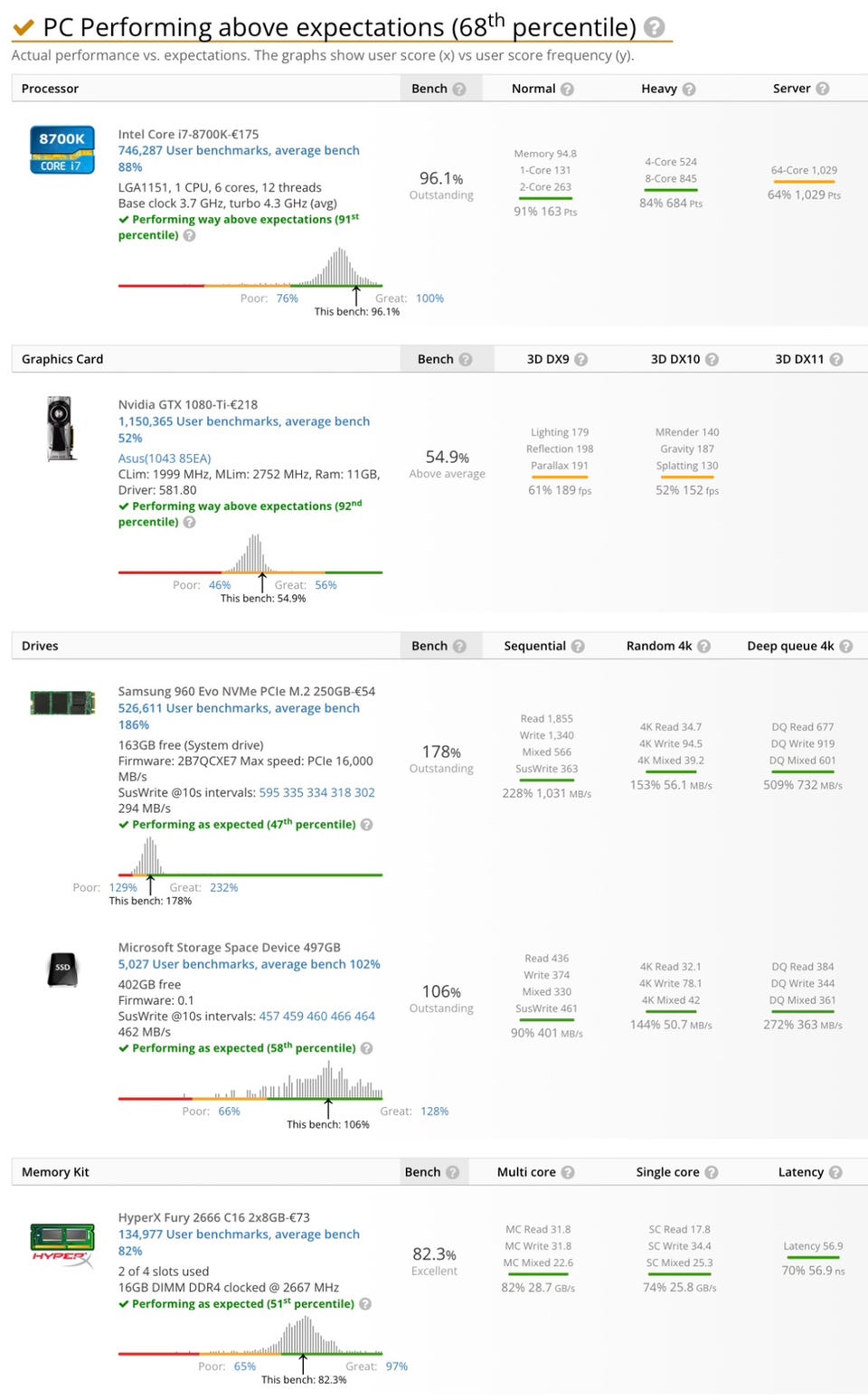Screen dimensions: 868x1400
Task: Open the 1,150,365 User benchmarks link for GTX 1080-Ti
Action: pos(244,421)
